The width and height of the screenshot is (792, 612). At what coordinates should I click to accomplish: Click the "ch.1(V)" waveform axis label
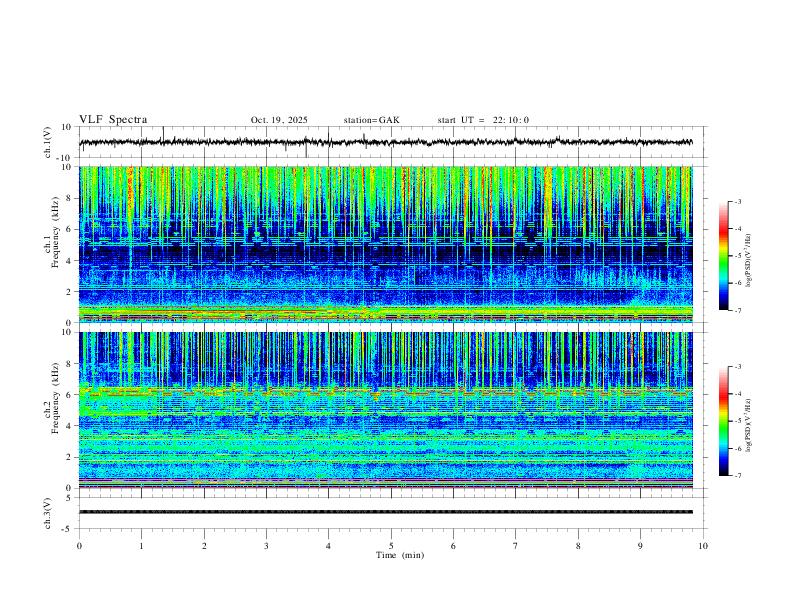pos(48,142)
